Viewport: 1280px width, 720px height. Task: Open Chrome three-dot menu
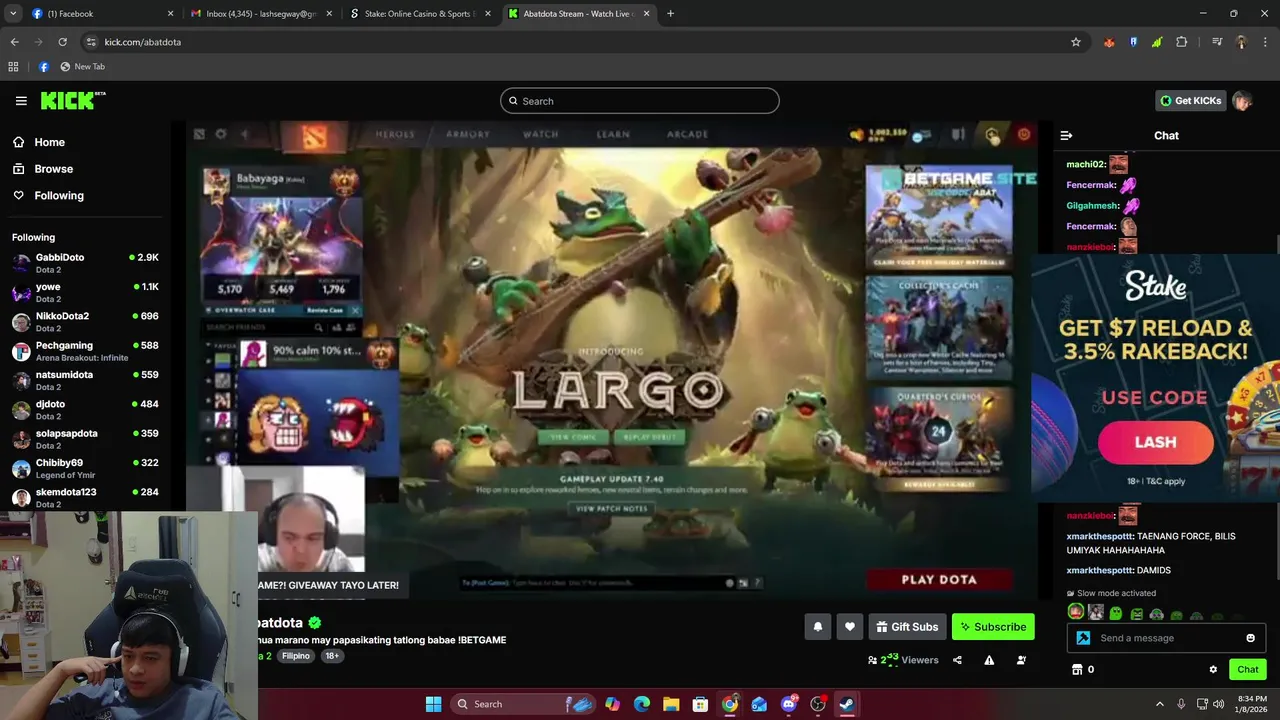(x=1266, y=42)
